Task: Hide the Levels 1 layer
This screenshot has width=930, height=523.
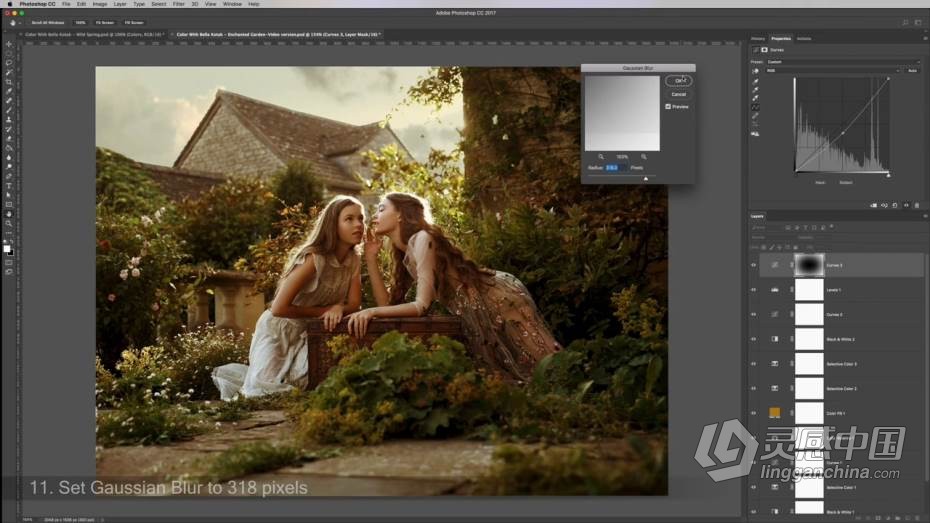Action: pyautogui.click(x=754, y=290)
